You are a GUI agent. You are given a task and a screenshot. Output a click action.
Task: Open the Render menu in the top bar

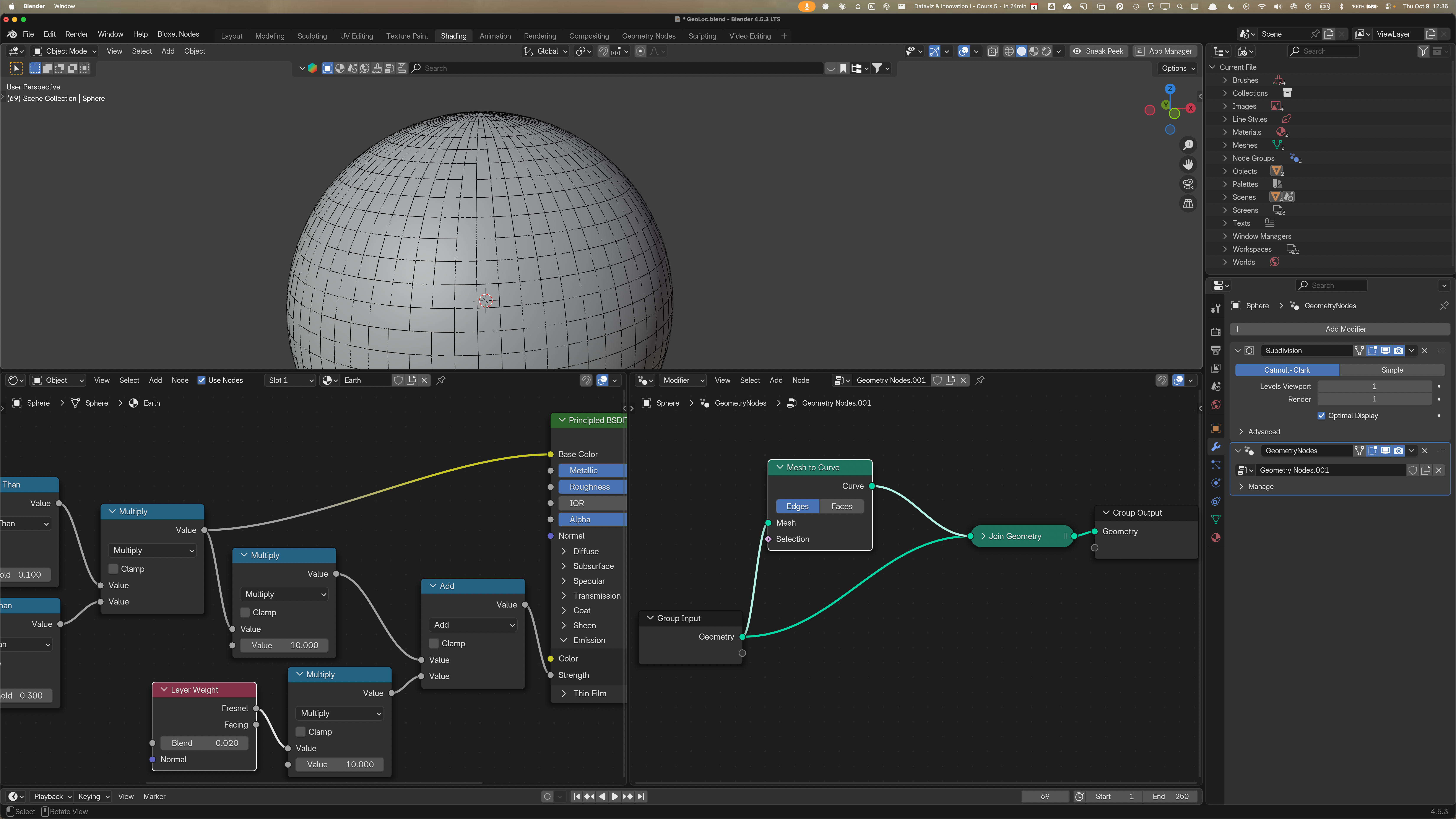(x=76, y=34)
